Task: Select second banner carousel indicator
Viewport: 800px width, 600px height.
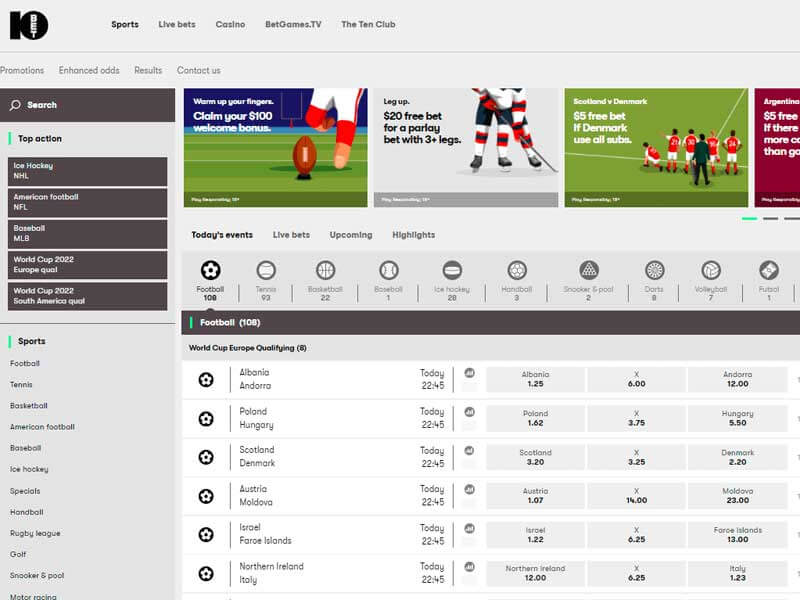Action: coord(770,218)
